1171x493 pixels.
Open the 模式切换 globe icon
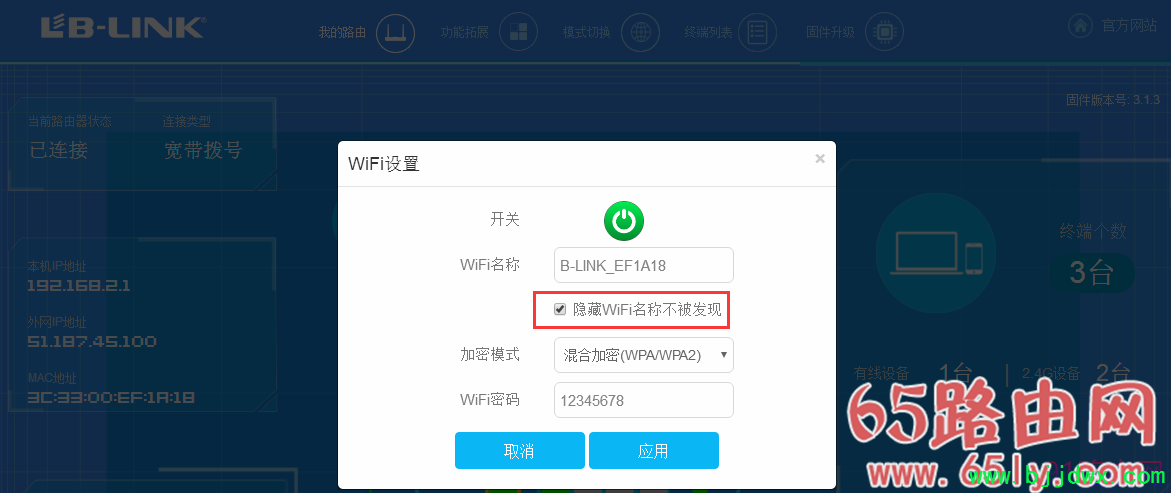pos(640,32)
